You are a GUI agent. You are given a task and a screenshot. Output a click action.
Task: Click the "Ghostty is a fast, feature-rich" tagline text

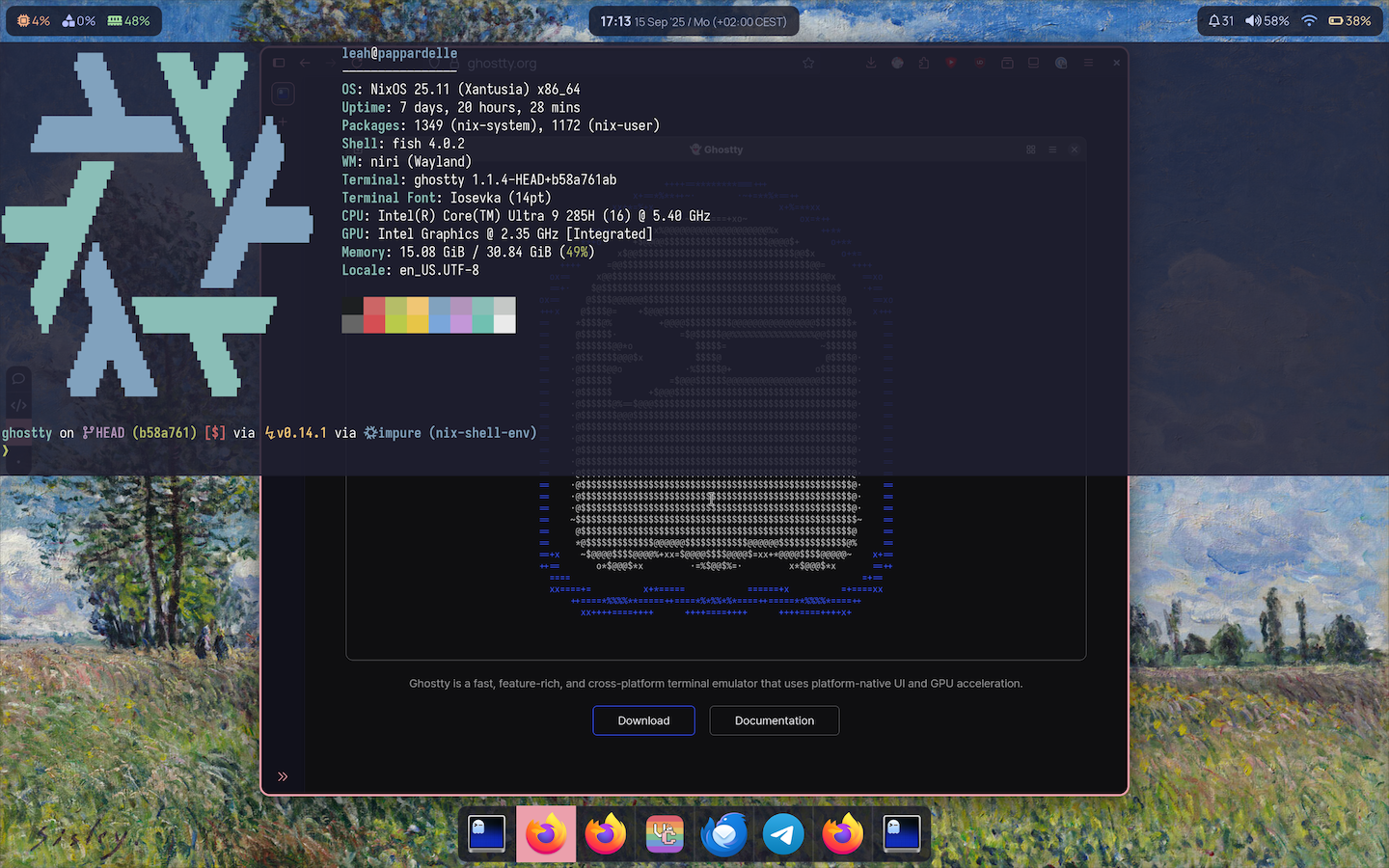(716, 683)
